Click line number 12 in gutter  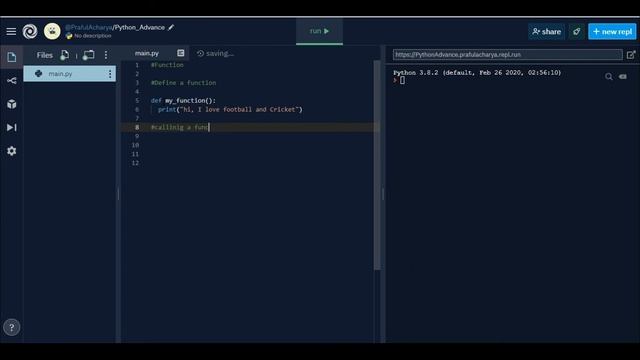click(x=135, y=163)
